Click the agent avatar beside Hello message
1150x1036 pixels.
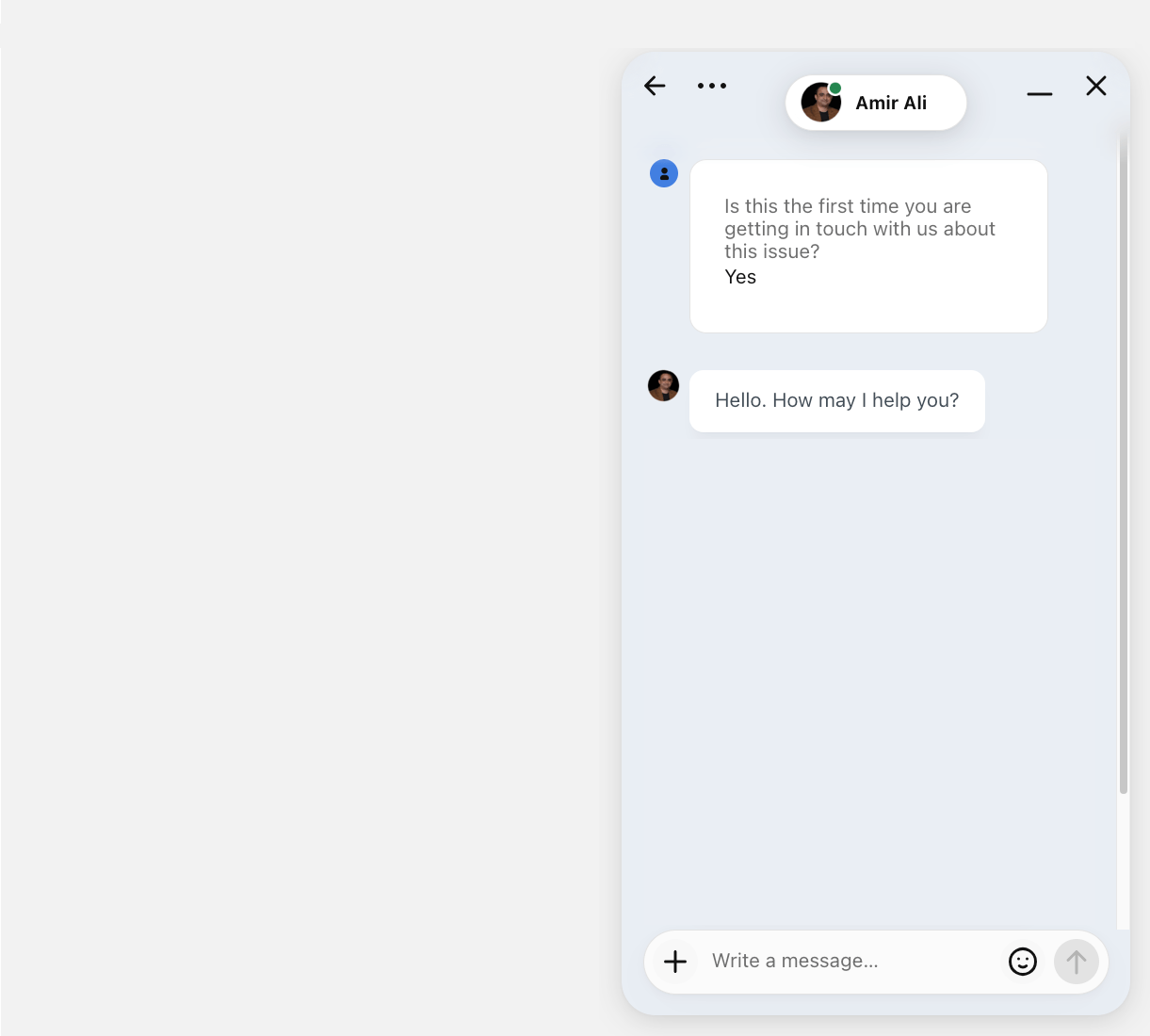[x=664, y=385]
